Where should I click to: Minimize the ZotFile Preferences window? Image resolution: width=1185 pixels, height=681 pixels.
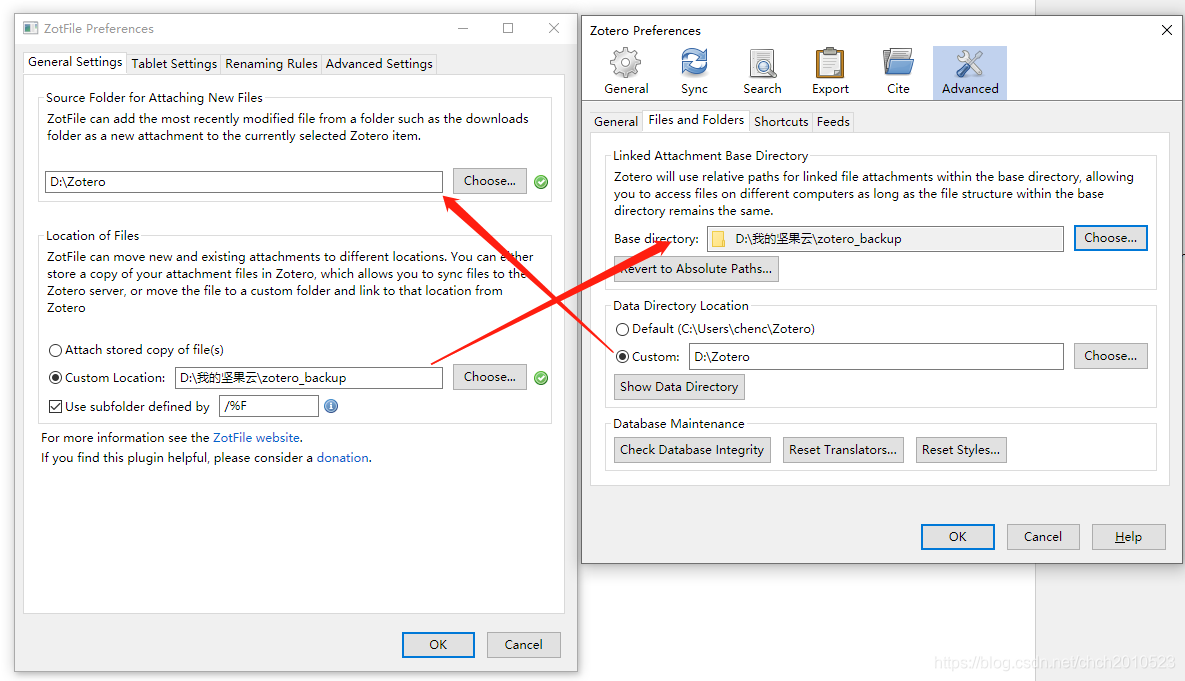pyautogui.click(x=463, y=28)
